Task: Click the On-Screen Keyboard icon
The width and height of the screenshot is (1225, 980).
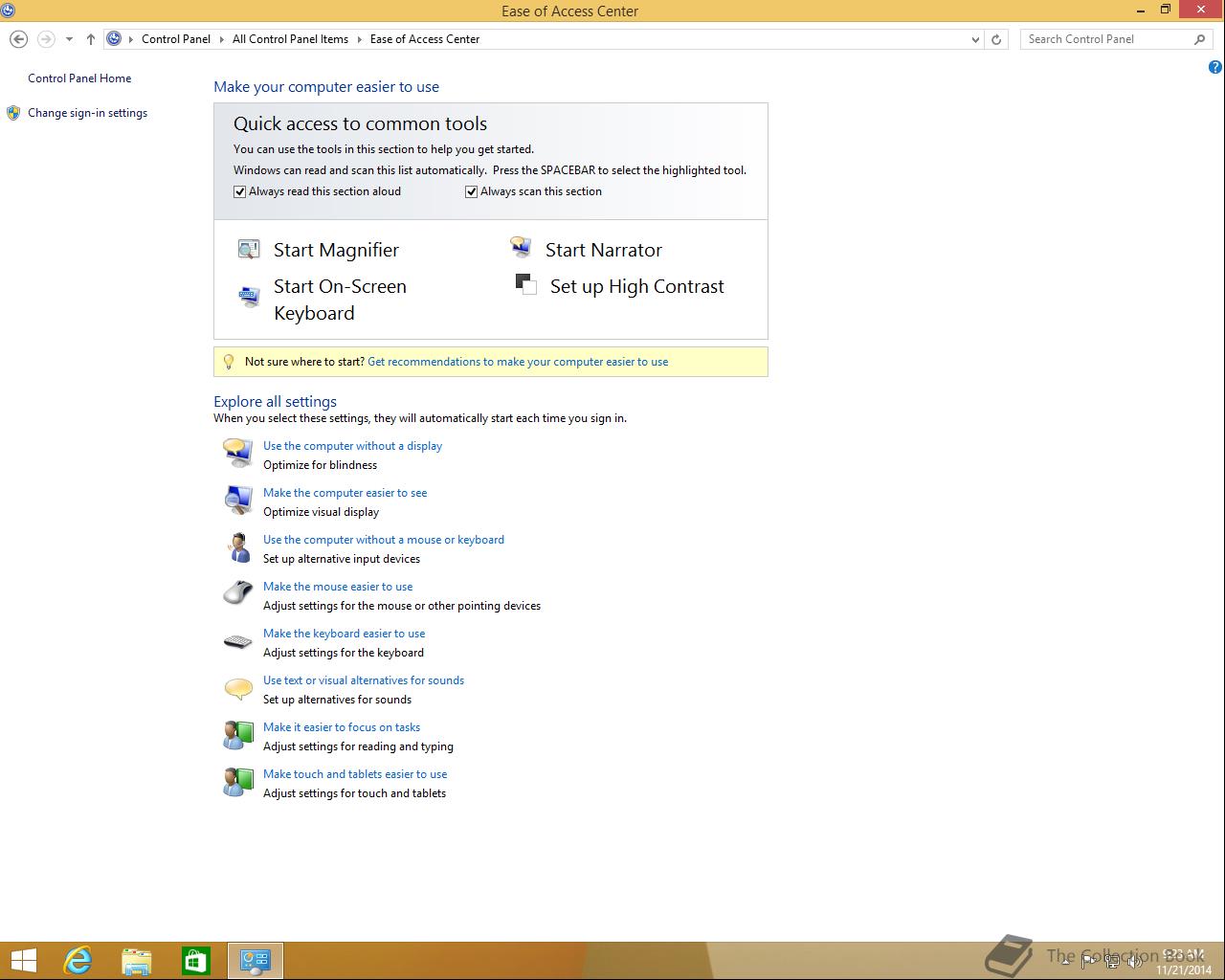Action: pos(249,296)
